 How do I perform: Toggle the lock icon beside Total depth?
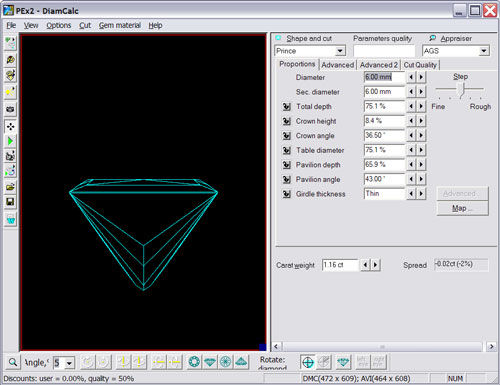[286, 107]
